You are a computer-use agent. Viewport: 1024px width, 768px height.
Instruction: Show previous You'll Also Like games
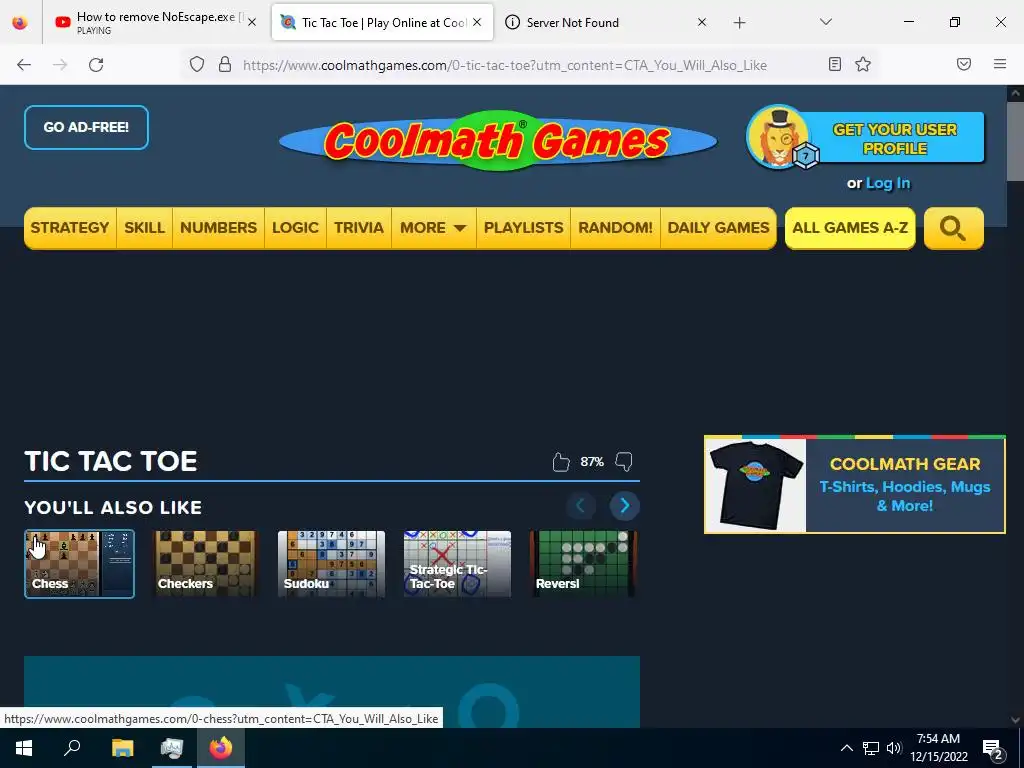tap(580, 505)
